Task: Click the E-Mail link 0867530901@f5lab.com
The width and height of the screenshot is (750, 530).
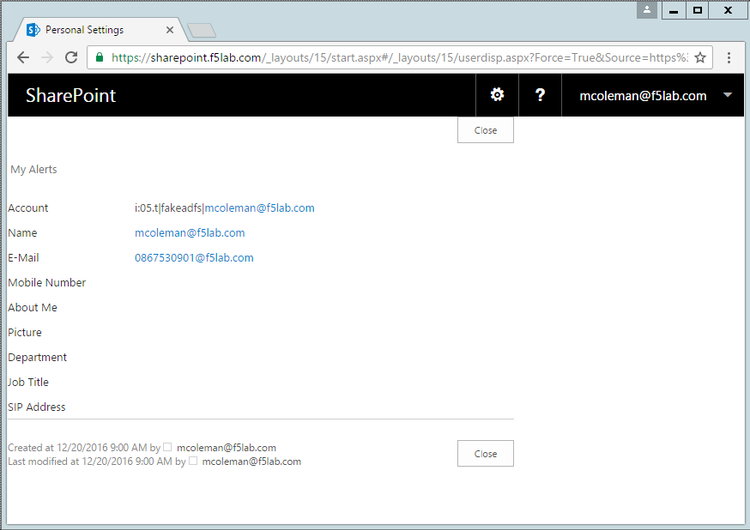Action: tap(194, 258)
